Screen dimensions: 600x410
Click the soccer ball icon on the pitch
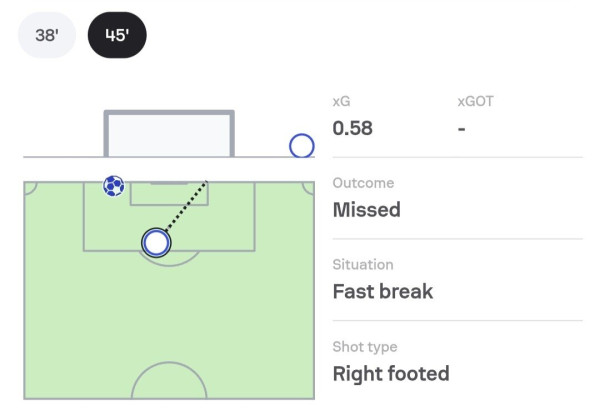pos(114,185)
